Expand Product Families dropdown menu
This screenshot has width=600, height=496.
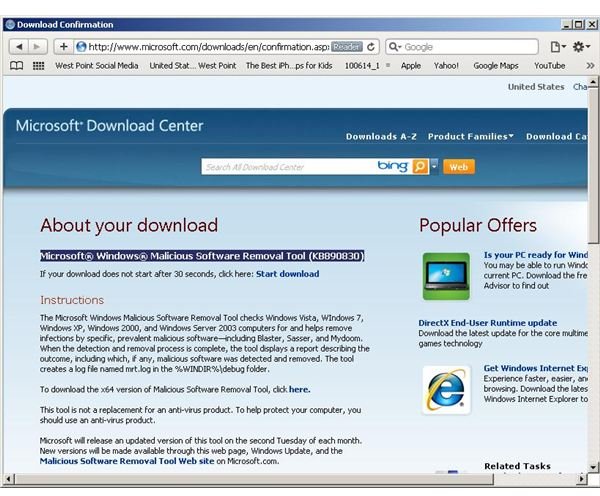[471, 137]
